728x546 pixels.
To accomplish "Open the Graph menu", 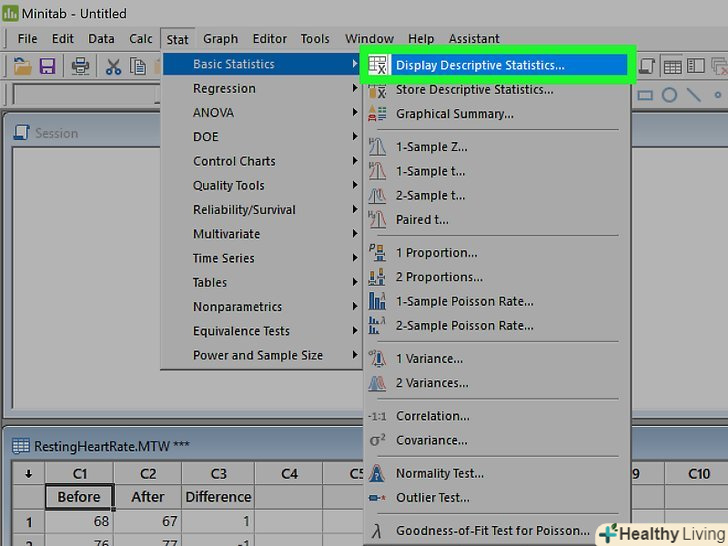I will [x=221, y=39].
